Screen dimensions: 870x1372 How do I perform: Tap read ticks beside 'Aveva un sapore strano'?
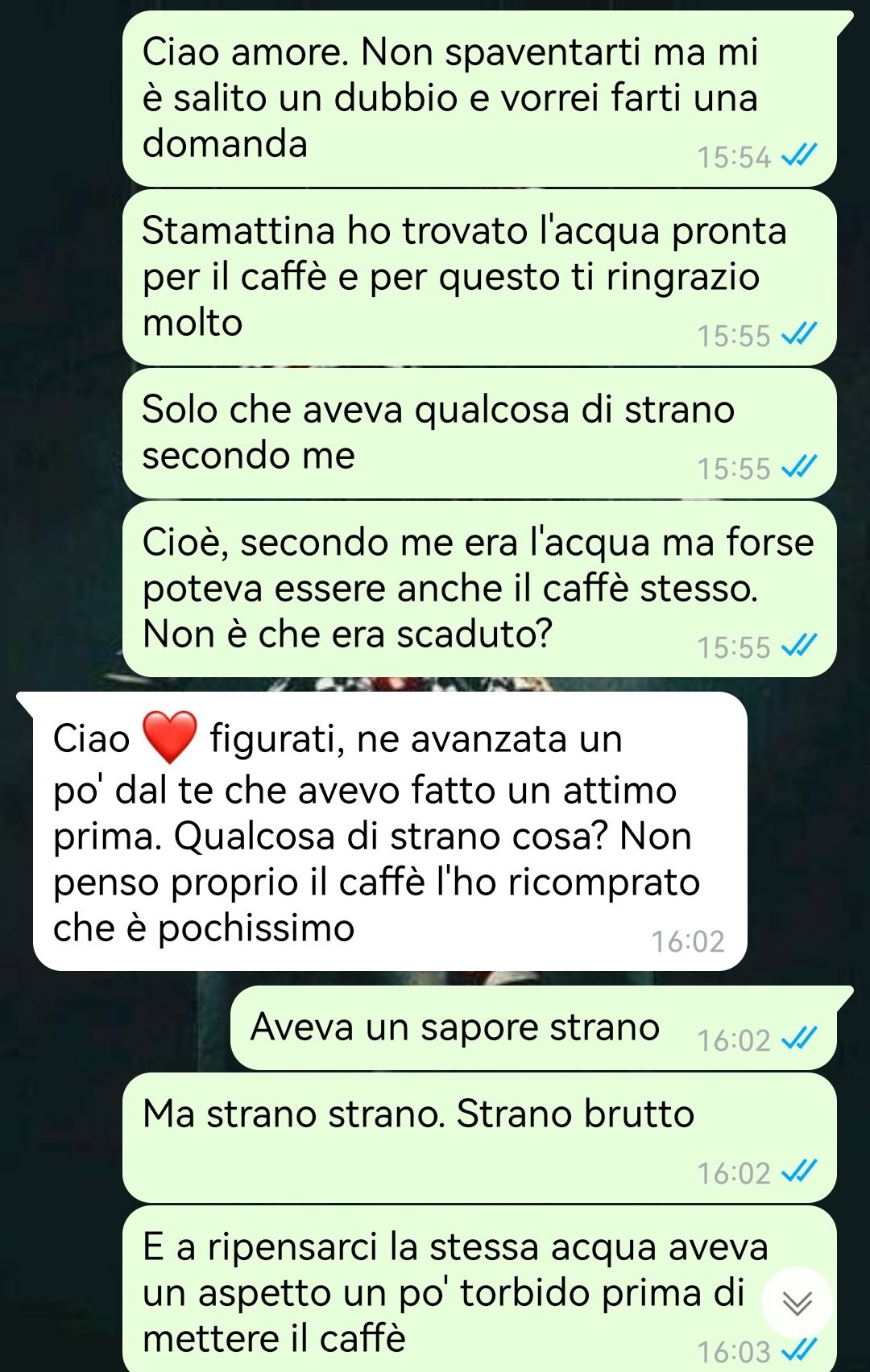pyautogui.click(x=800, y=1039)
